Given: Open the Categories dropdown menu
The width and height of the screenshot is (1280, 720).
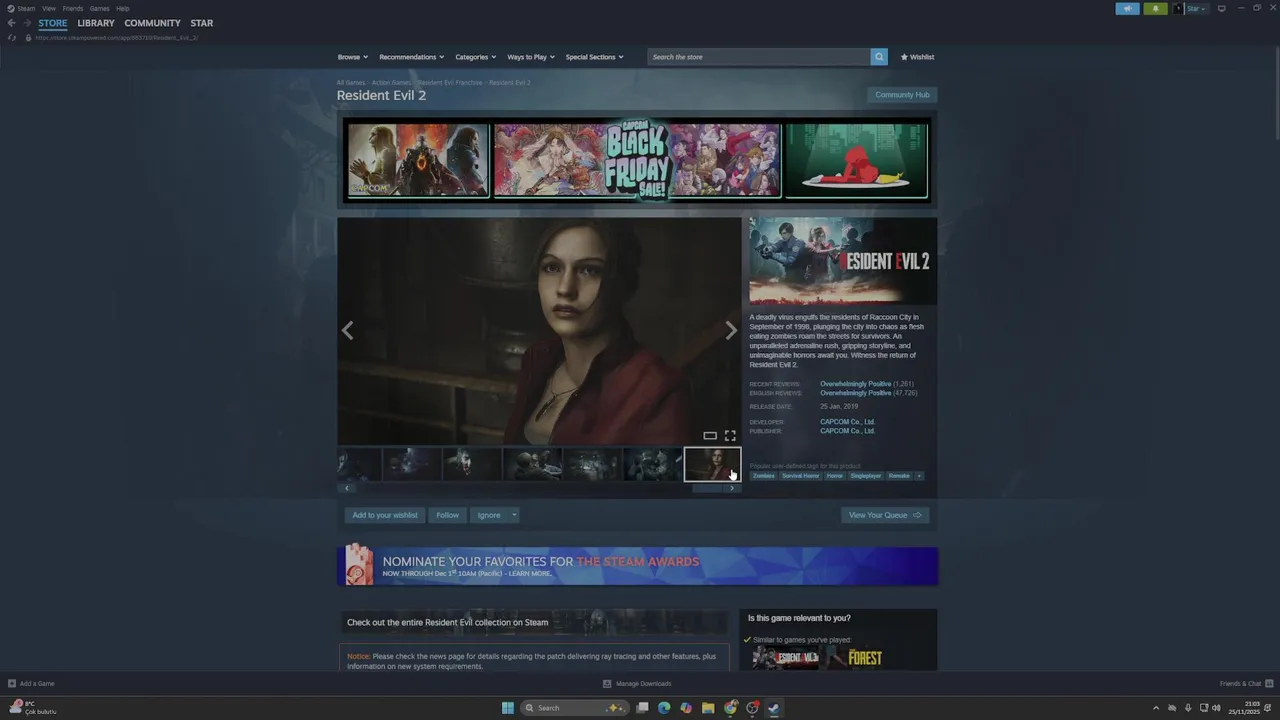Looking at the screenshot, I should (x=476, y=57).
